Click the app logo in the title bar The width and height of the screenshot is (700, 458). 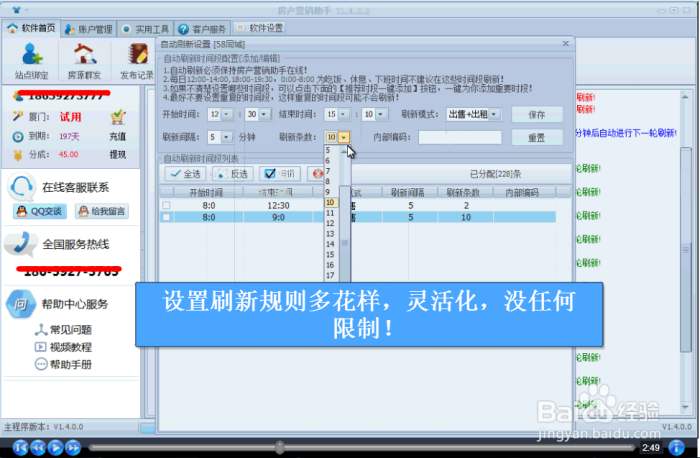tap(16, 10)
